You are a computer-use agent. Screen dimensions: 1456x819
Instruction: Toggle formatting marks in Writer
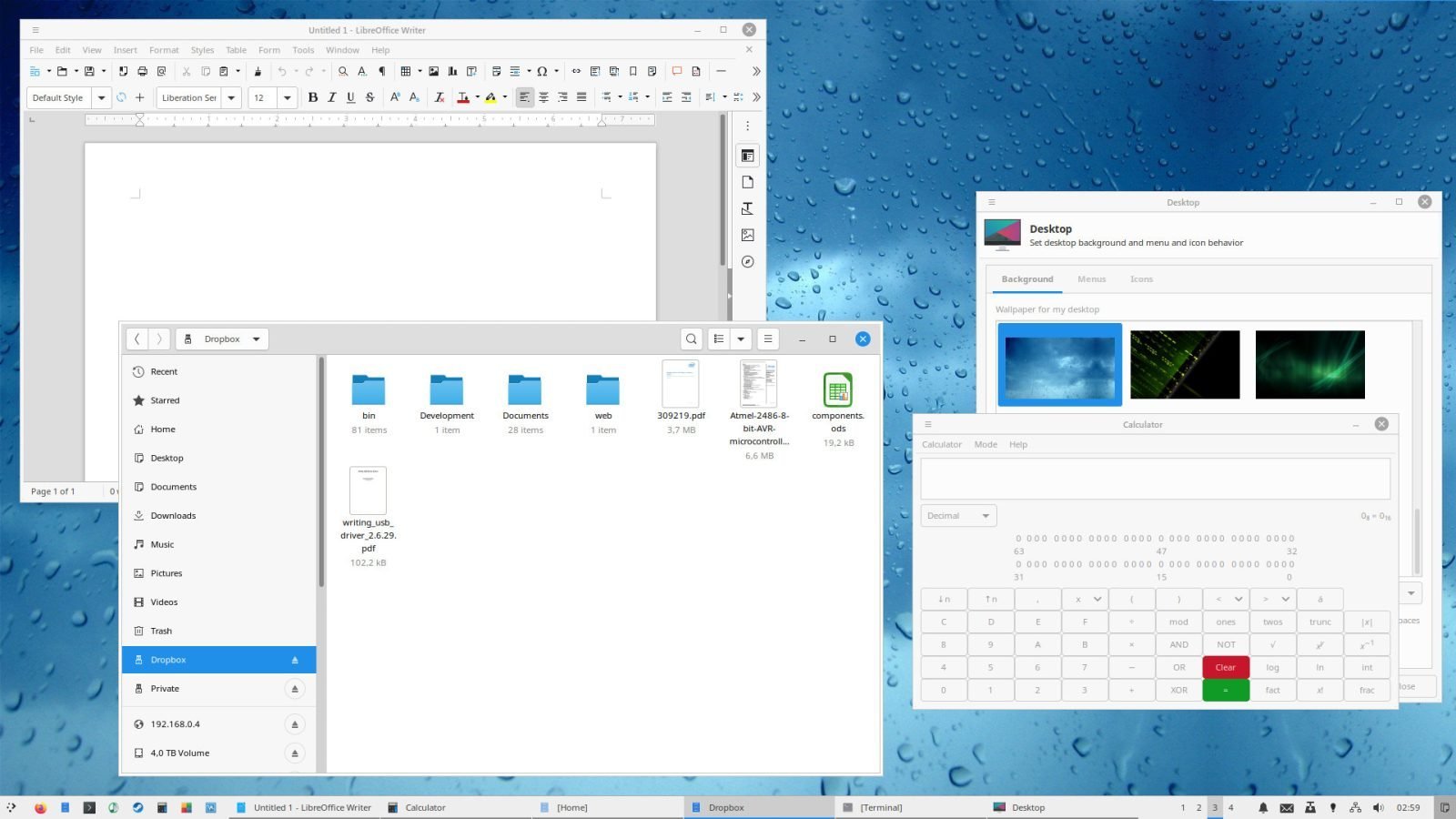pos(382,71)
